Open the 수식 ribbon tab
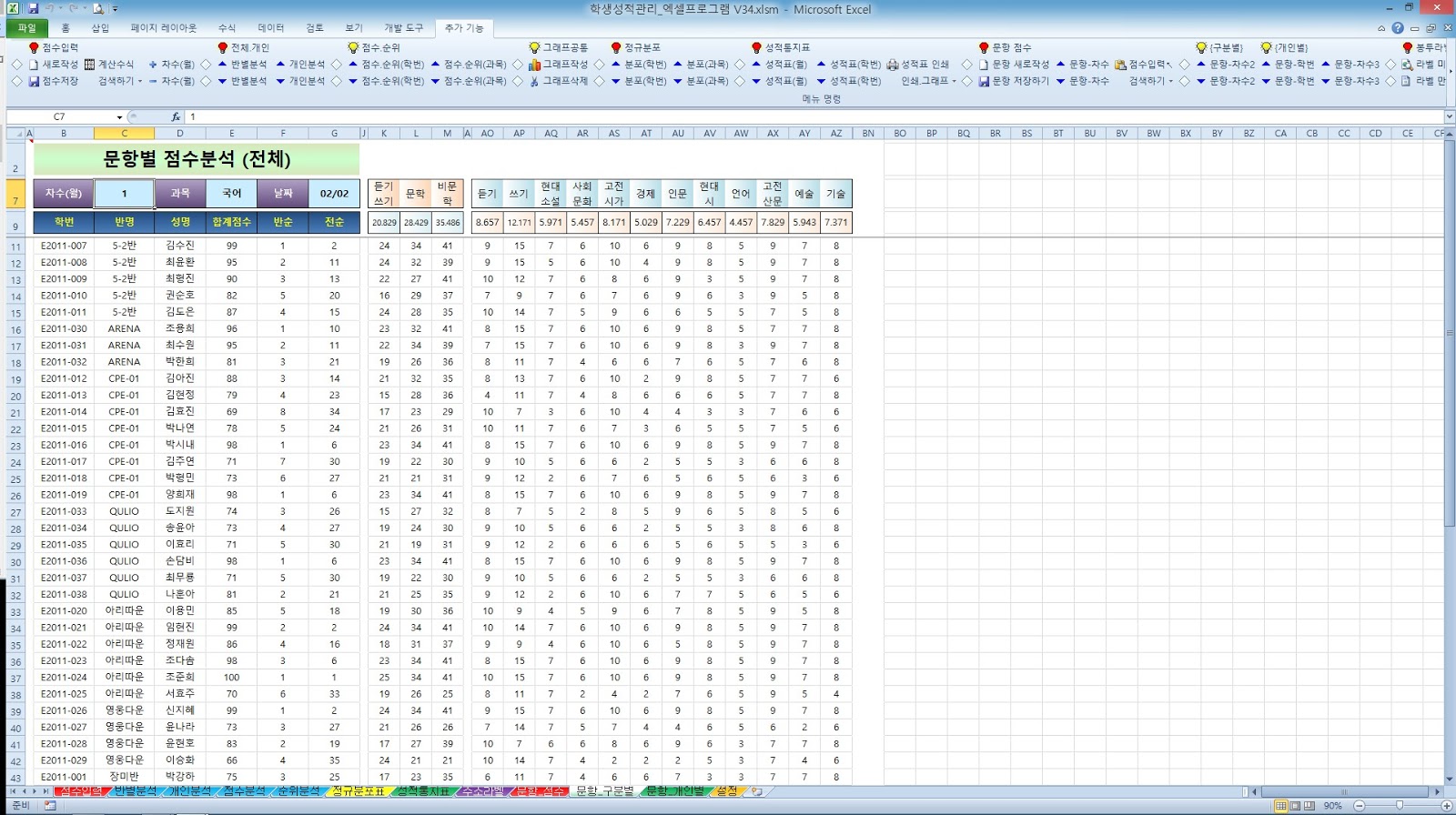This screenshot has width=1456, height=815. tap(227, 28)
